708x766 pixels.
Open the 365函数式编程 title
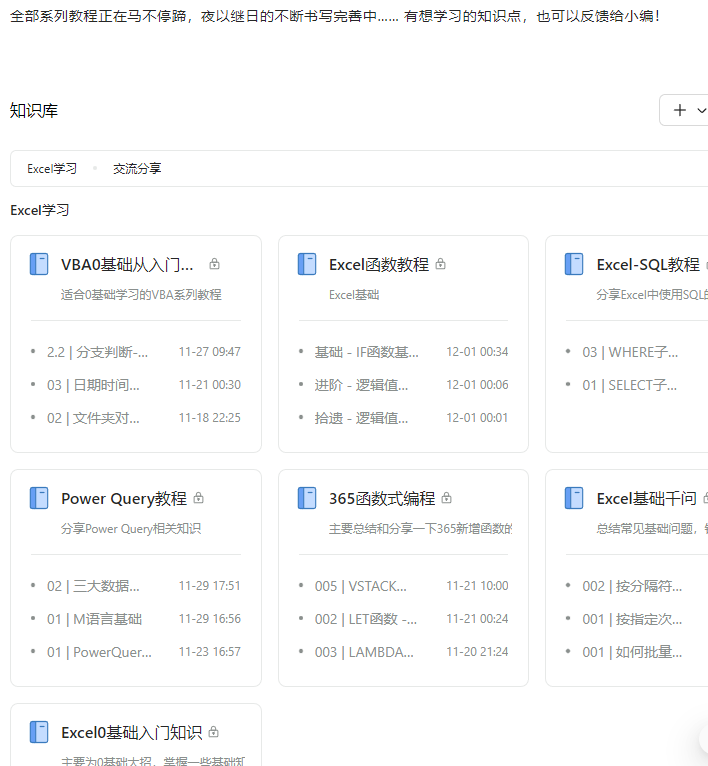coord(382,499)
